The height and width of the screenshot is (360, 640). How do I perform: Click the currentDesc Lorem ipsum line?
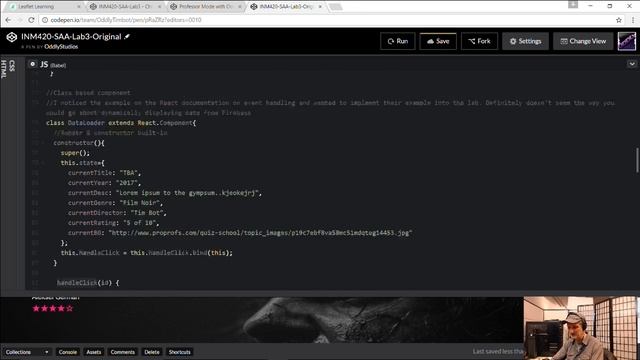click(x=165, y=193)
